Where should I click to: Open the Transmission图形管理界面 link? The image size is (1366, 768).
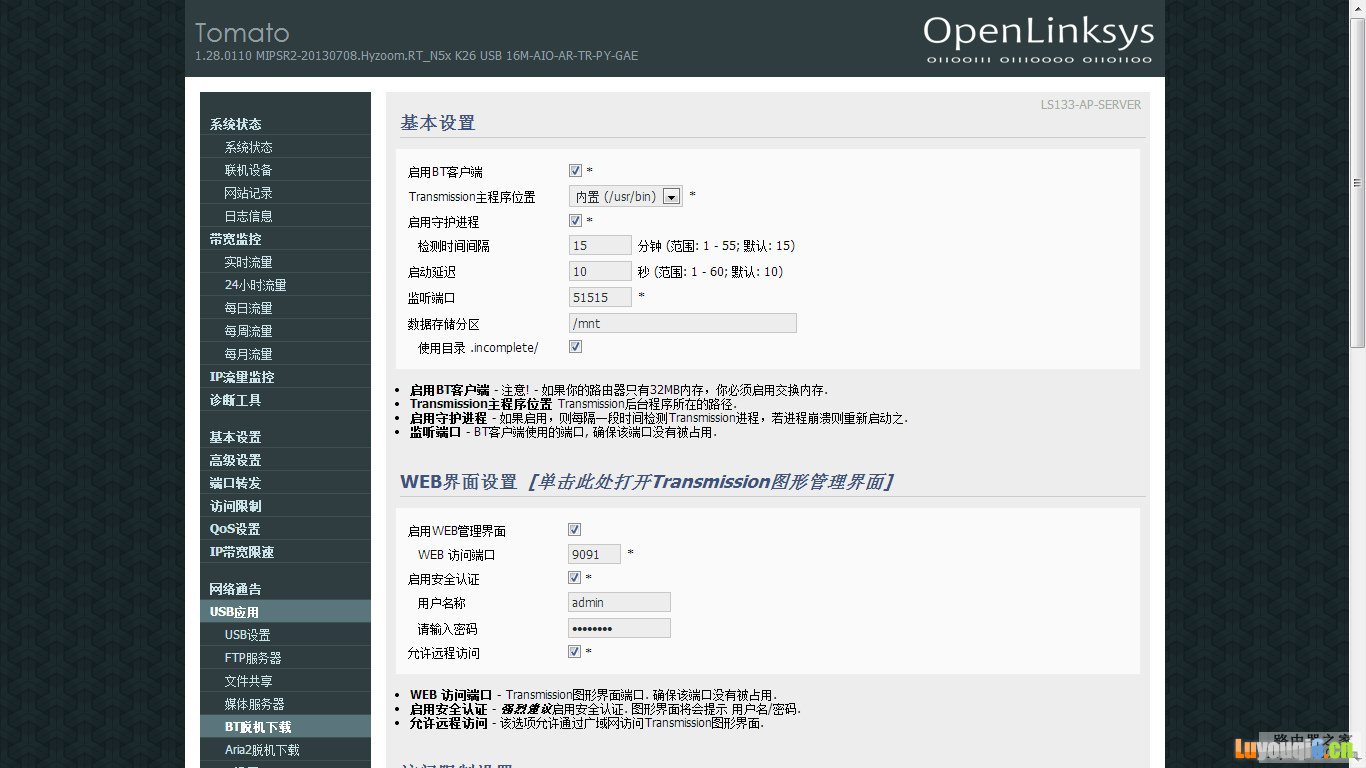click(x=710, y=482)
